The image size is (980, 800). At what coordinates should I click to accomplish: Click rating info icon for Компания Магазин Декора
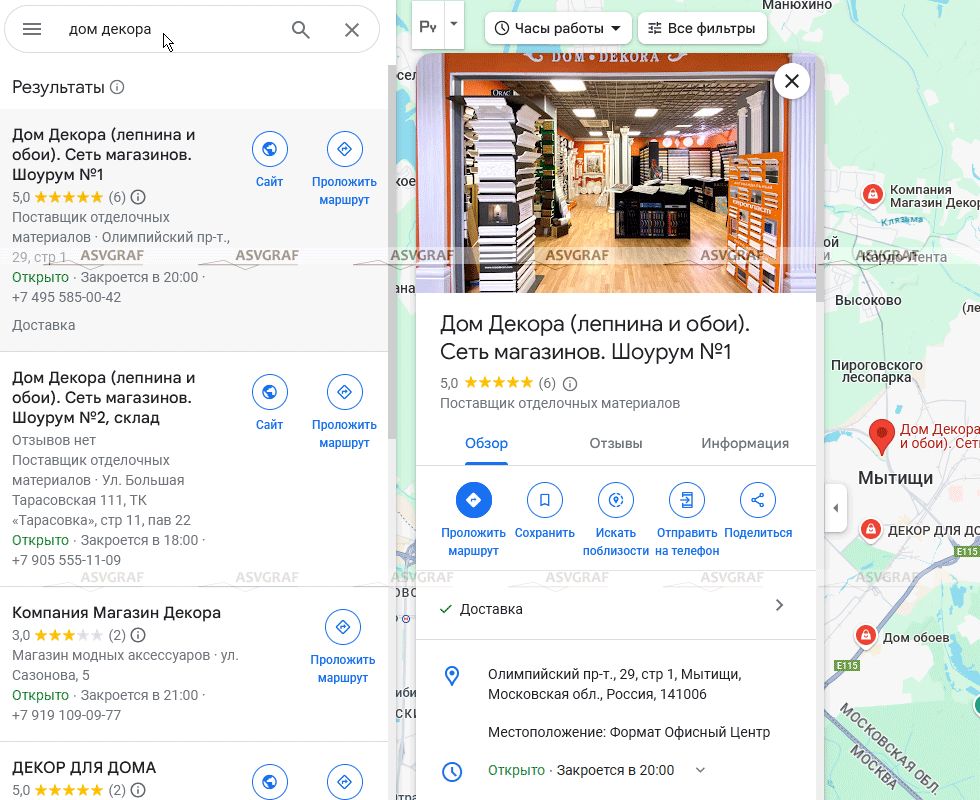coord(138,636)
